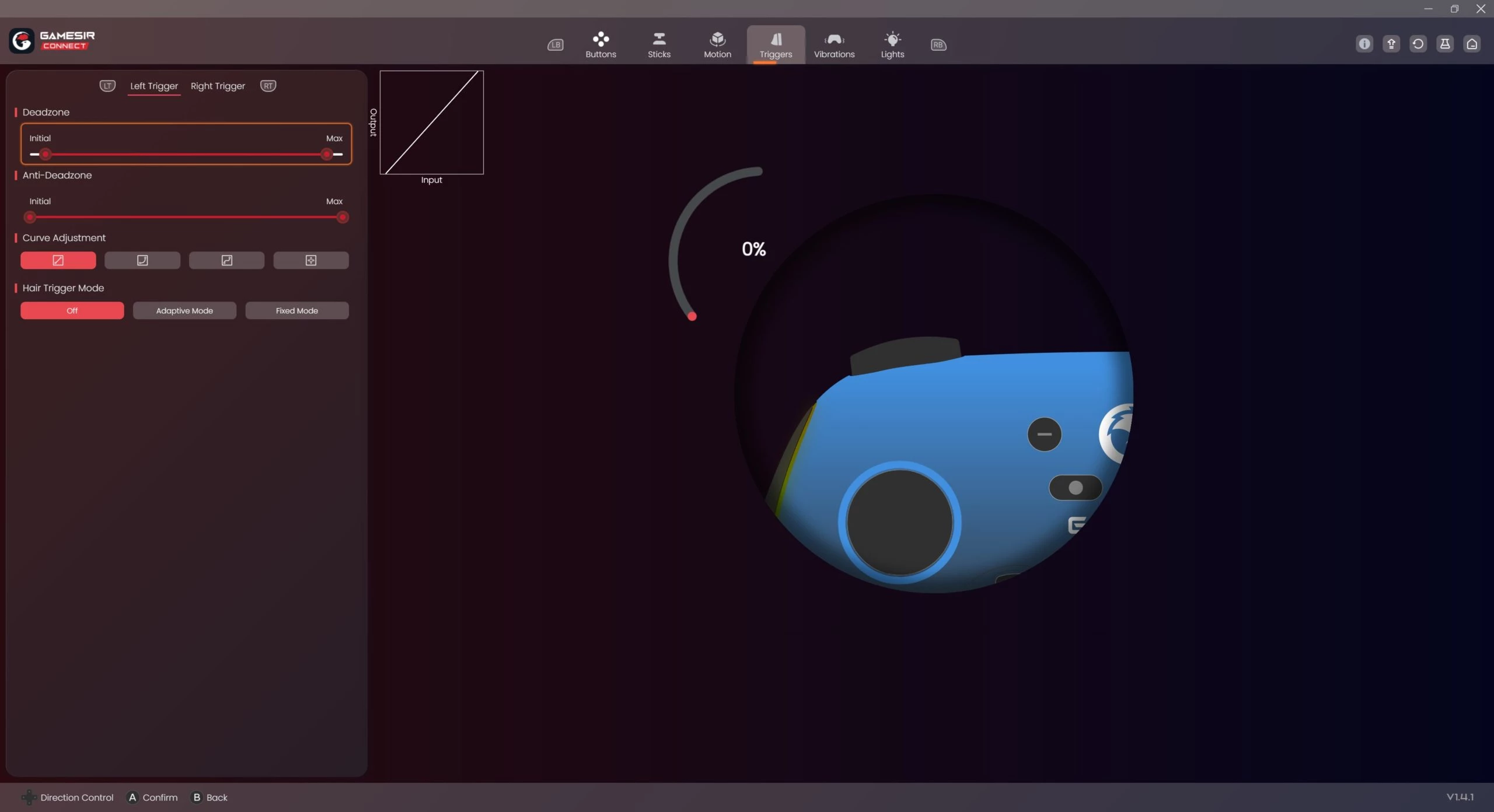Go to the Lights tab
Viewport: 1494px width, 812px height.
pos(892,45)
